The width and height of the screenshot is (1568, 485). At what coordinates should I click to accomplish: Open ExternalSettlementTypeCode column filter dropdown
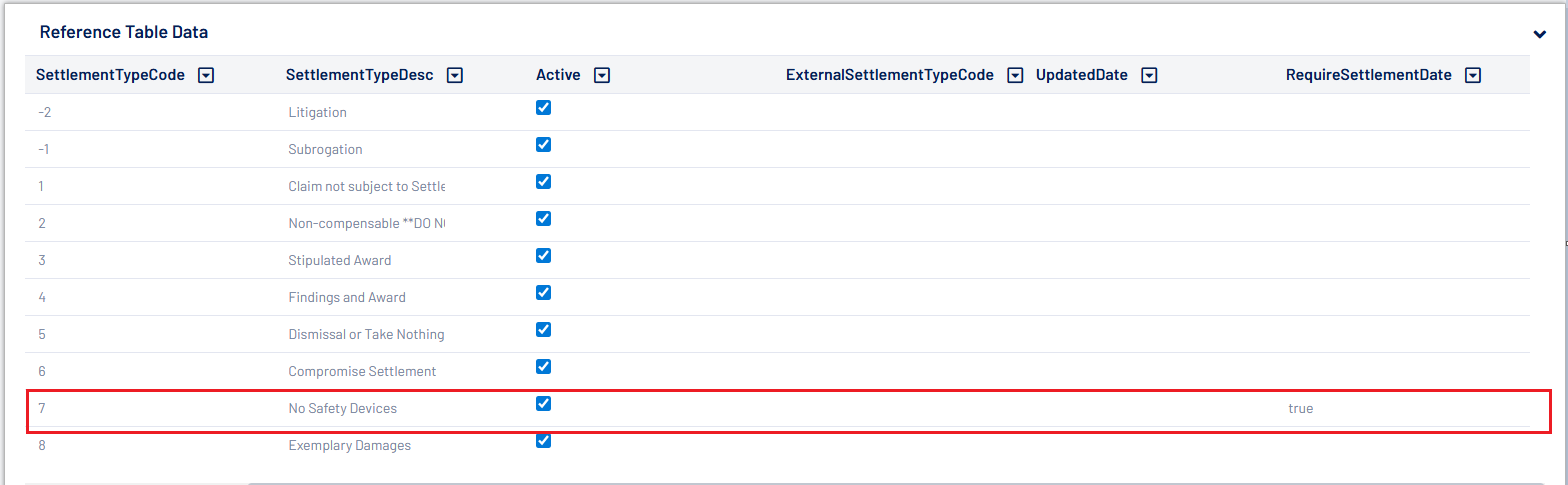tap(1015, 75)
